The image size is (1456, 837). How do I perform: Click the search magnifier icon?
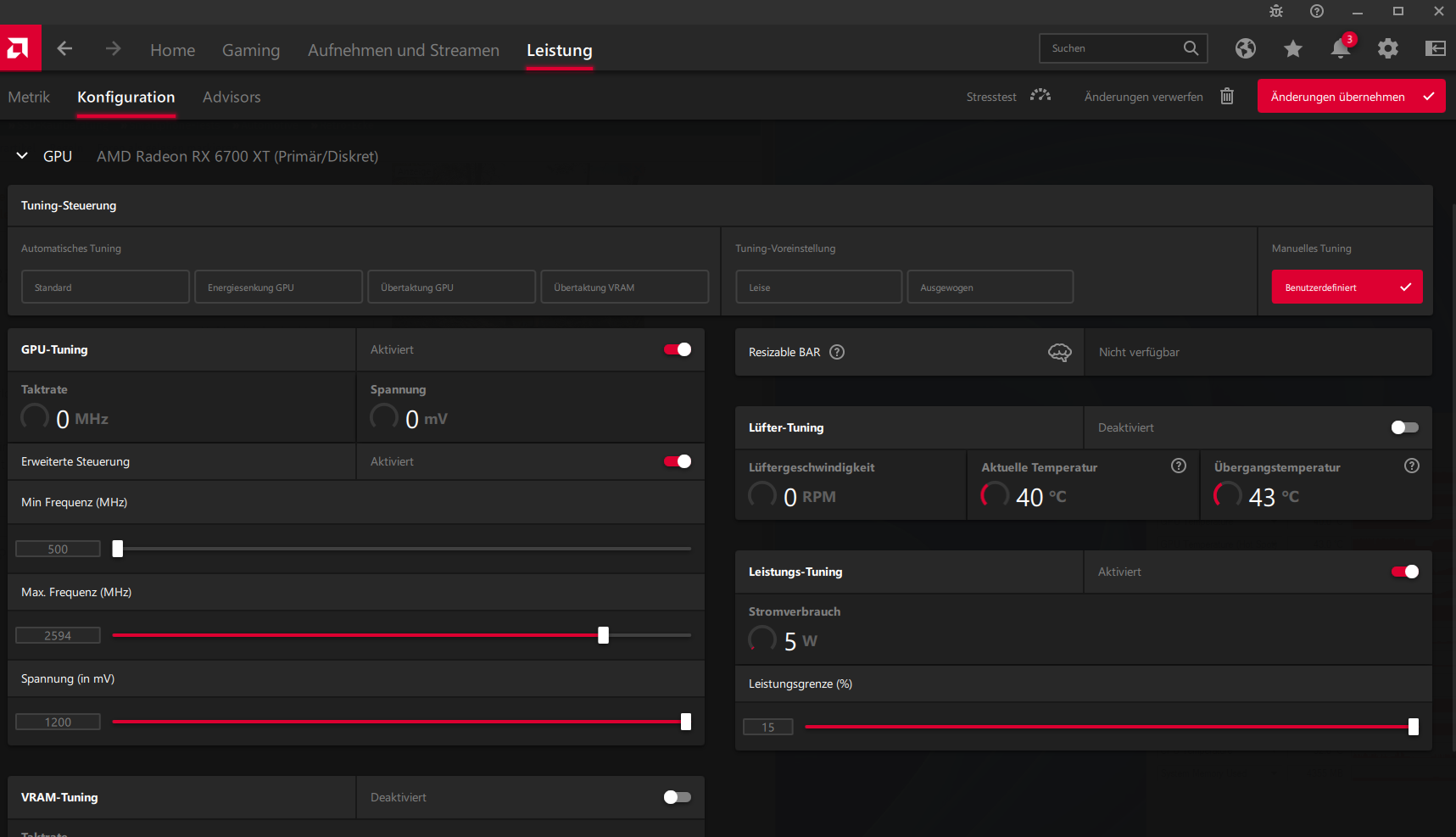click(x=1191, y=48)
